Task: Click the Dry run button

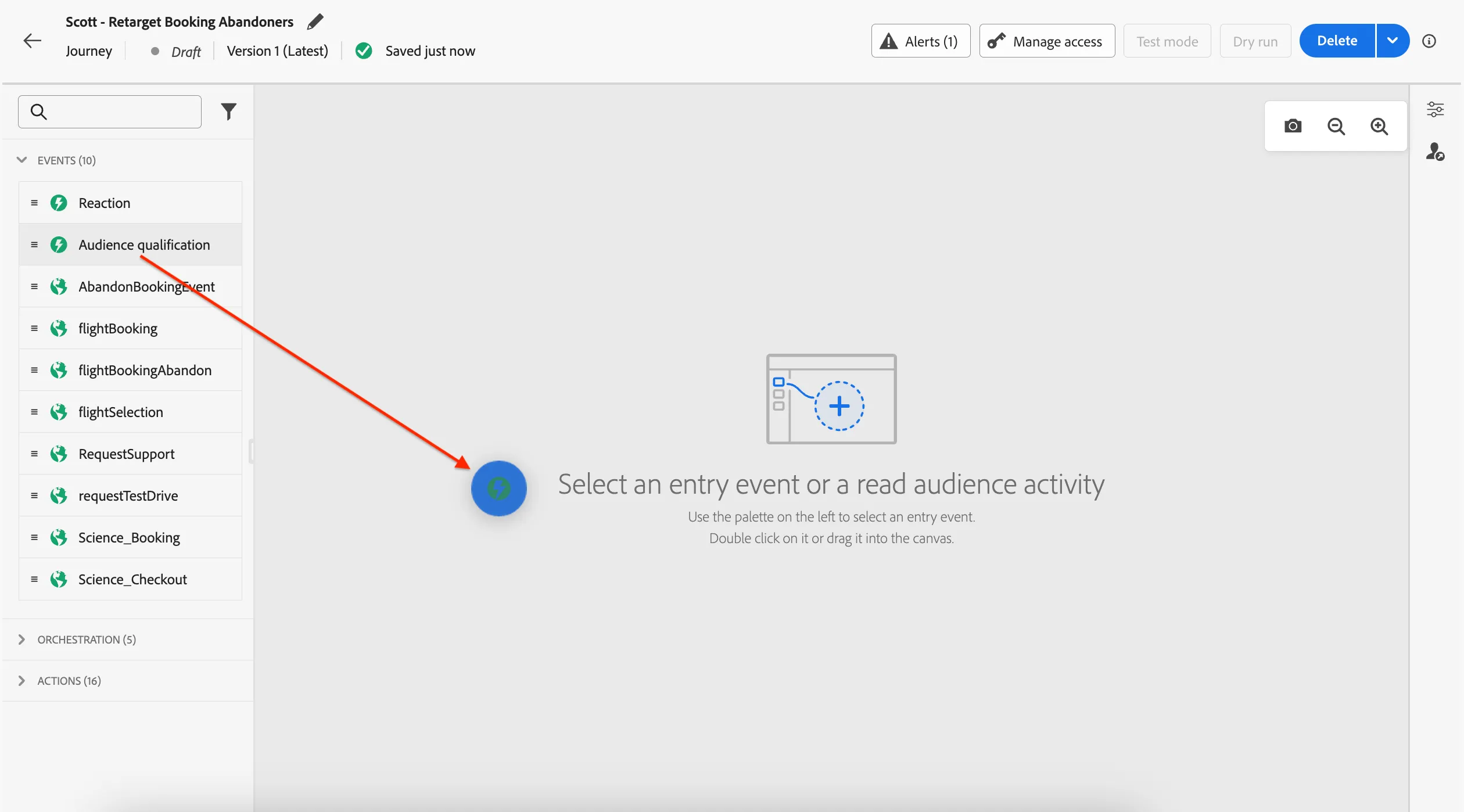Action: click(x=1255, y=41)
